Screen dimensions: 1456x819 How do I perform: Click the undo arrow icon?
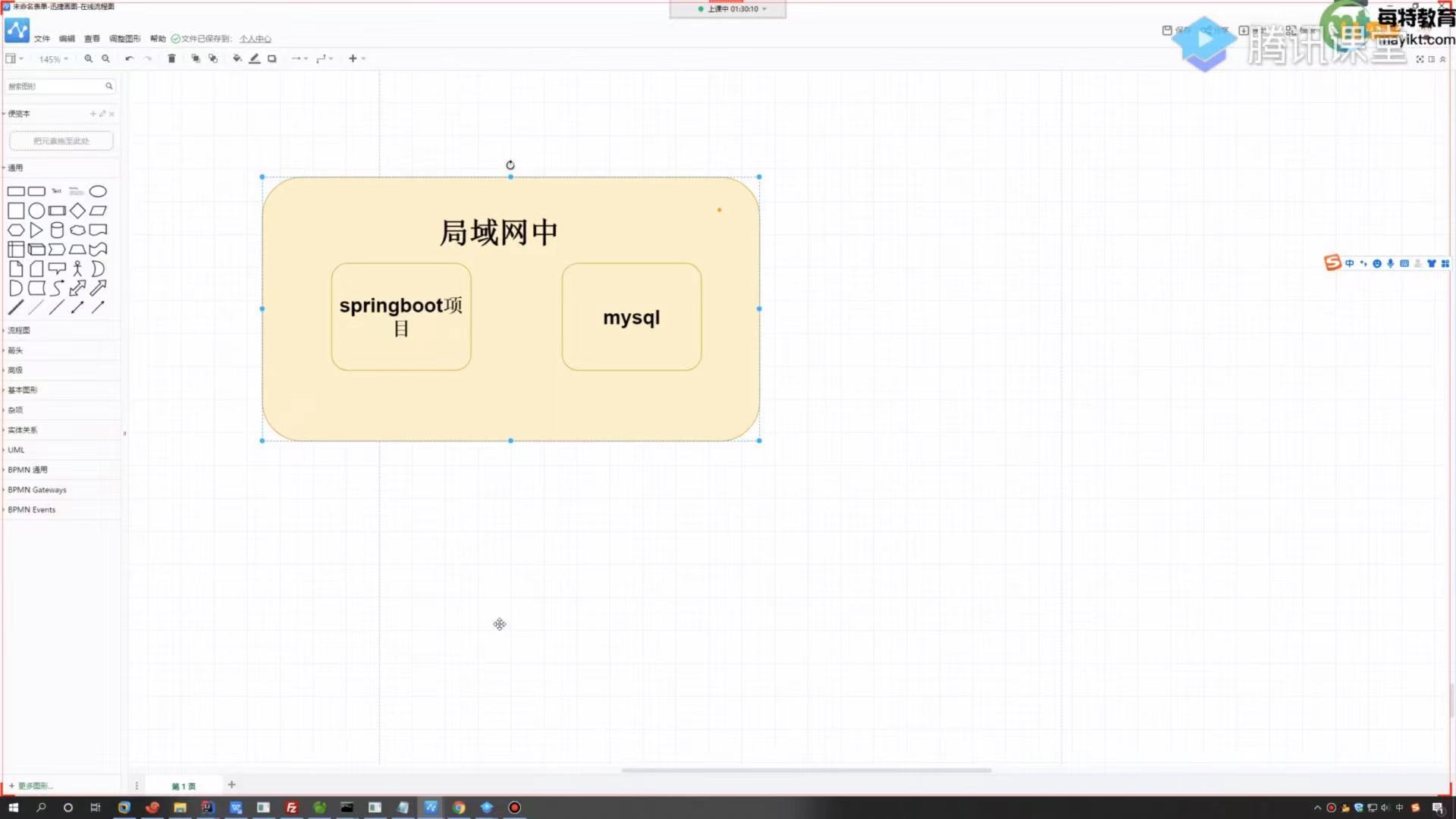pos(129,58)
